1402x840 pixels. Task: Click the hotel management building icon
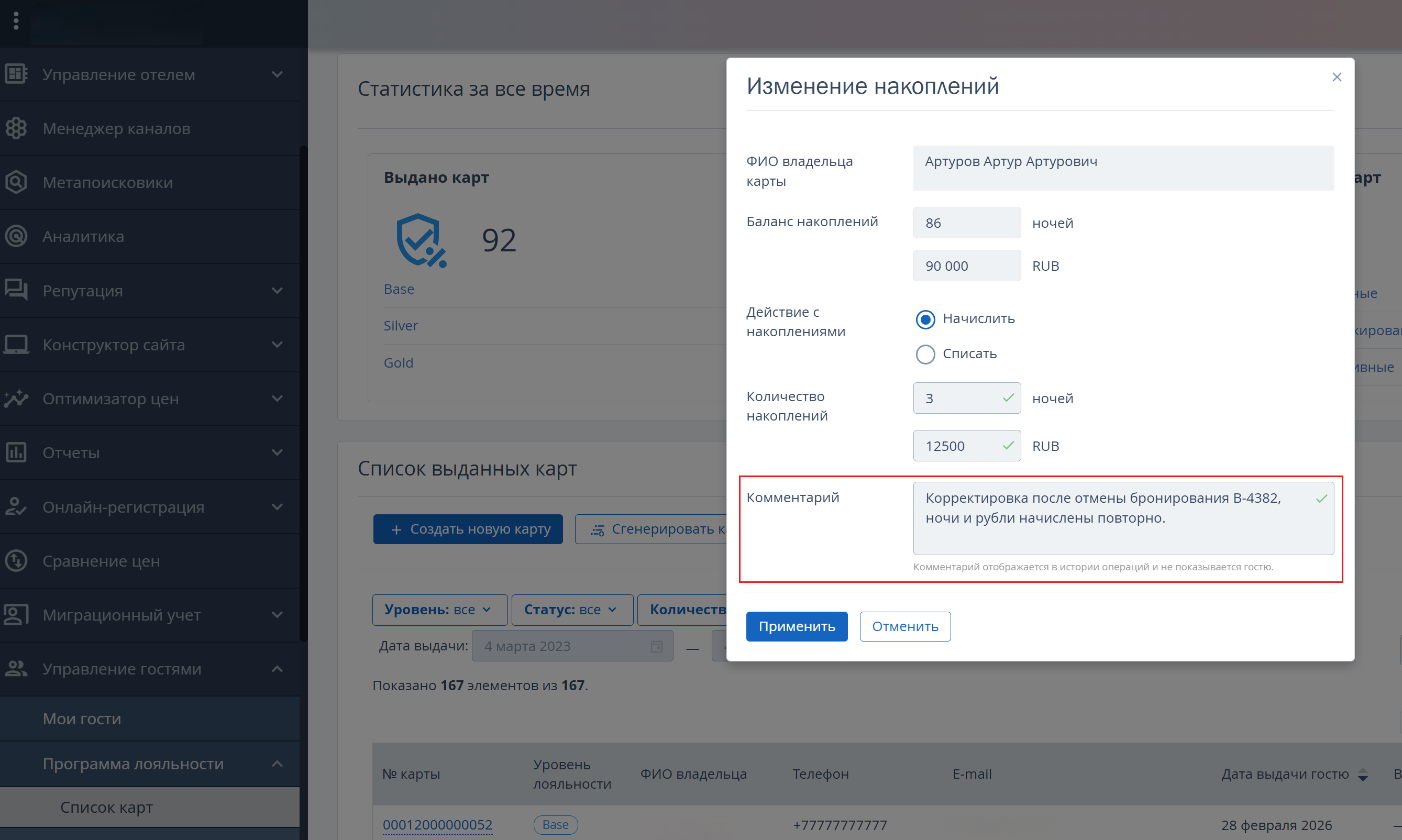[16, 74]
